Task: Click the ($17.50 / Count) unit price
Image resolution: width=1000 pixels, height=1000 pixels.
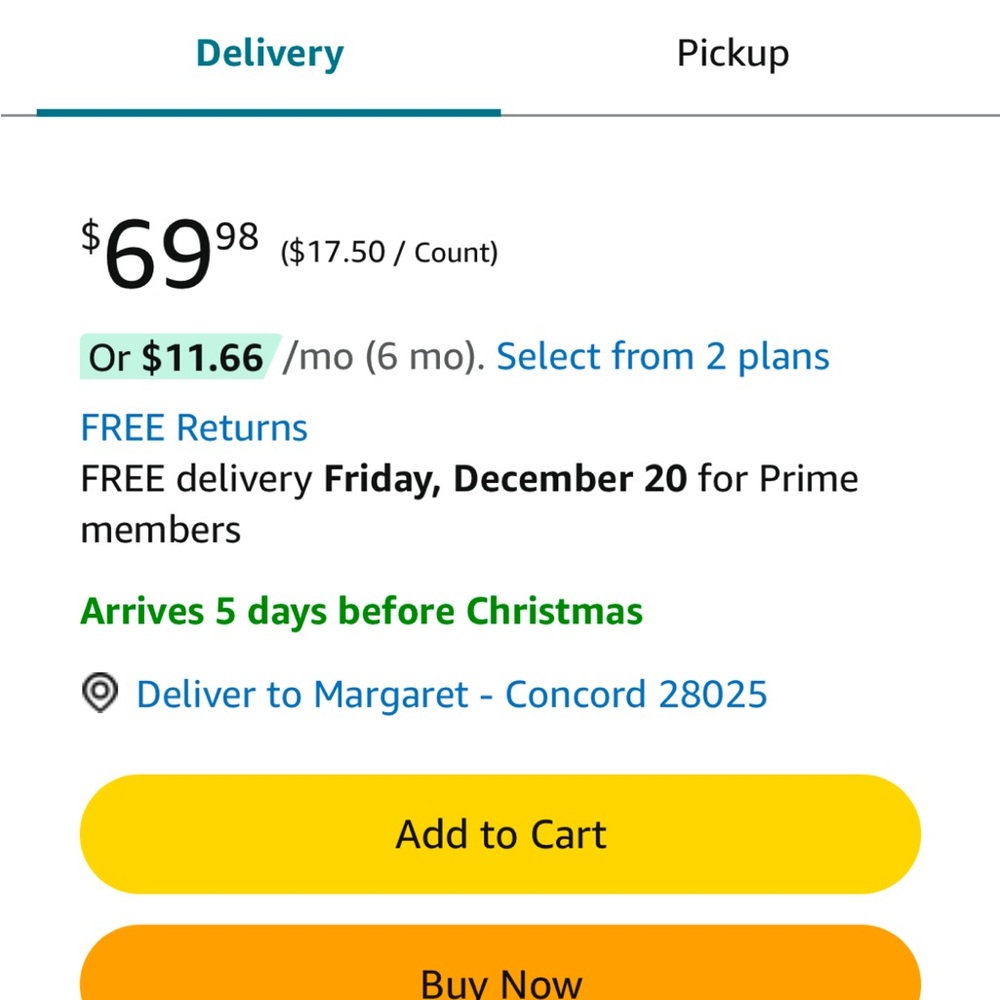Action: point(389,253)
